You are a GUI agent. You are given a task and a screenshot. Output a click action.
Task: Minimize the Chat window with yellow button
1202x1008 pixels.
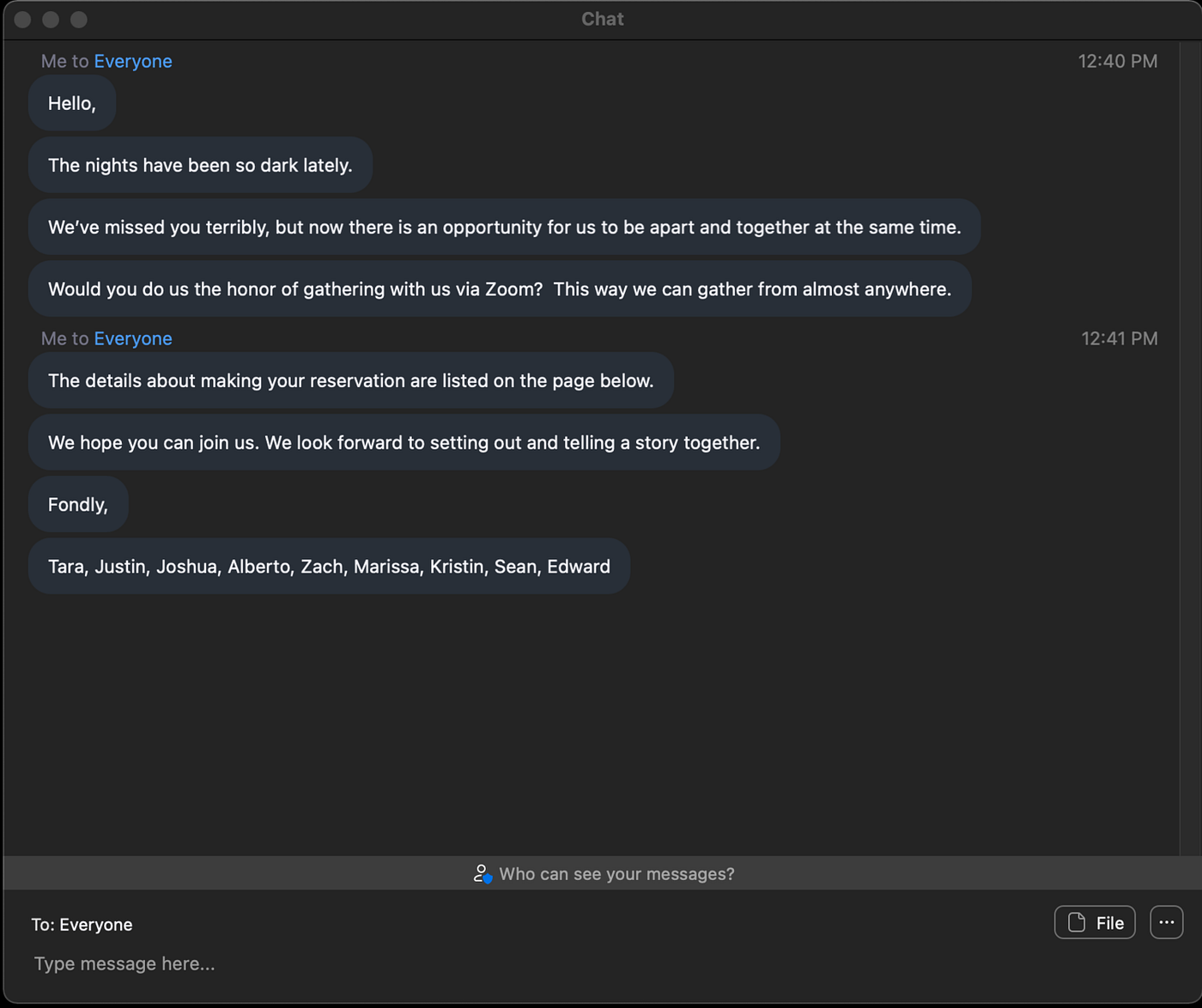(x=51, y=19)
